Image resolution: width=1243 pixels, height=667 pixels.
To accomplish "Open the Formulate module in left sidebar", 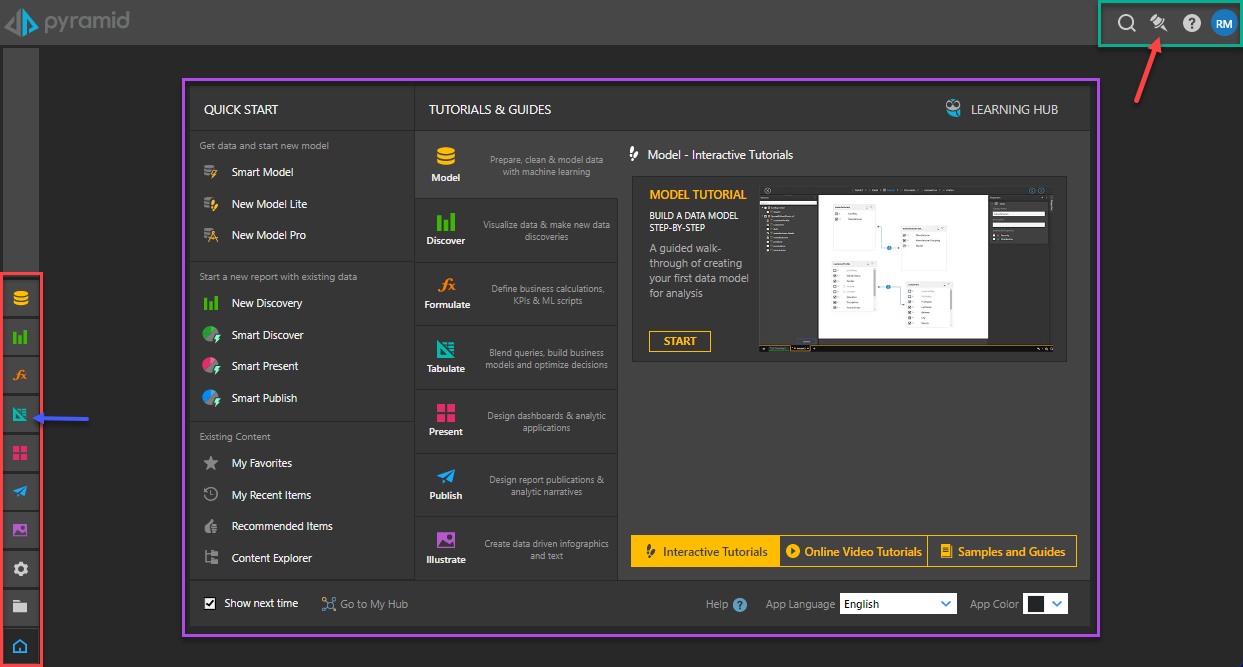I will click(x=20, y=376).
